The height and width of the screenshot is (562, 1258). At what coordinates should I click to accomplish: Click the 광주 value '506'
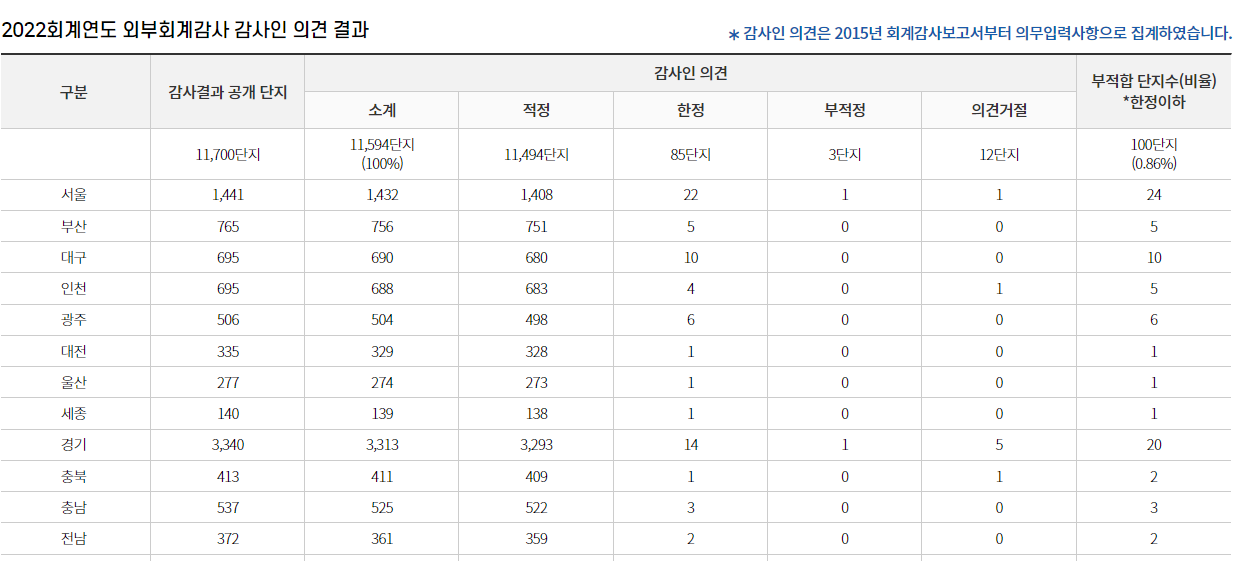[228, 320]
